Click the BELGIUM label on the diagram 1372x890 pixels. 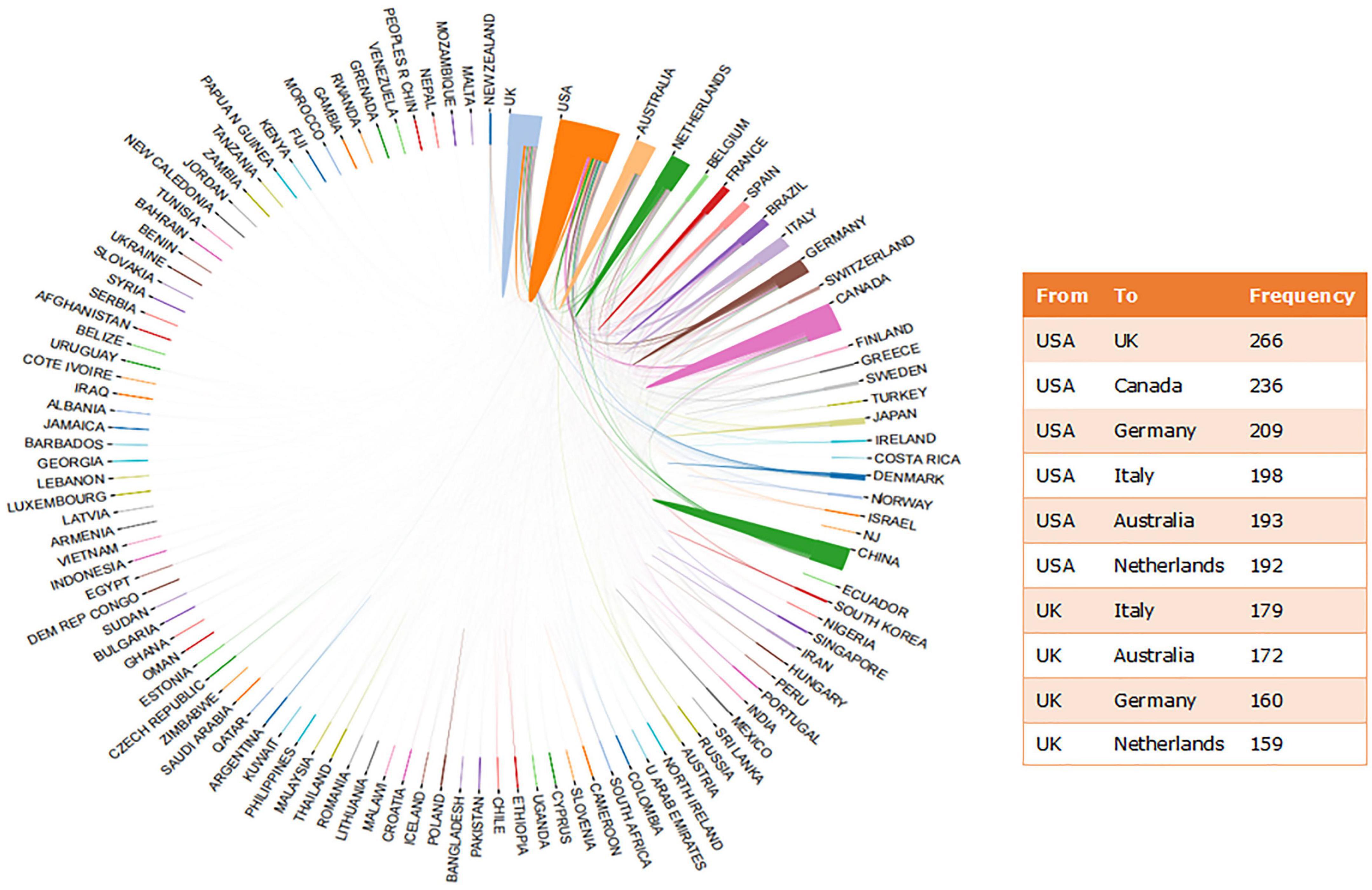pyautogui.click(x=728, y=143)
